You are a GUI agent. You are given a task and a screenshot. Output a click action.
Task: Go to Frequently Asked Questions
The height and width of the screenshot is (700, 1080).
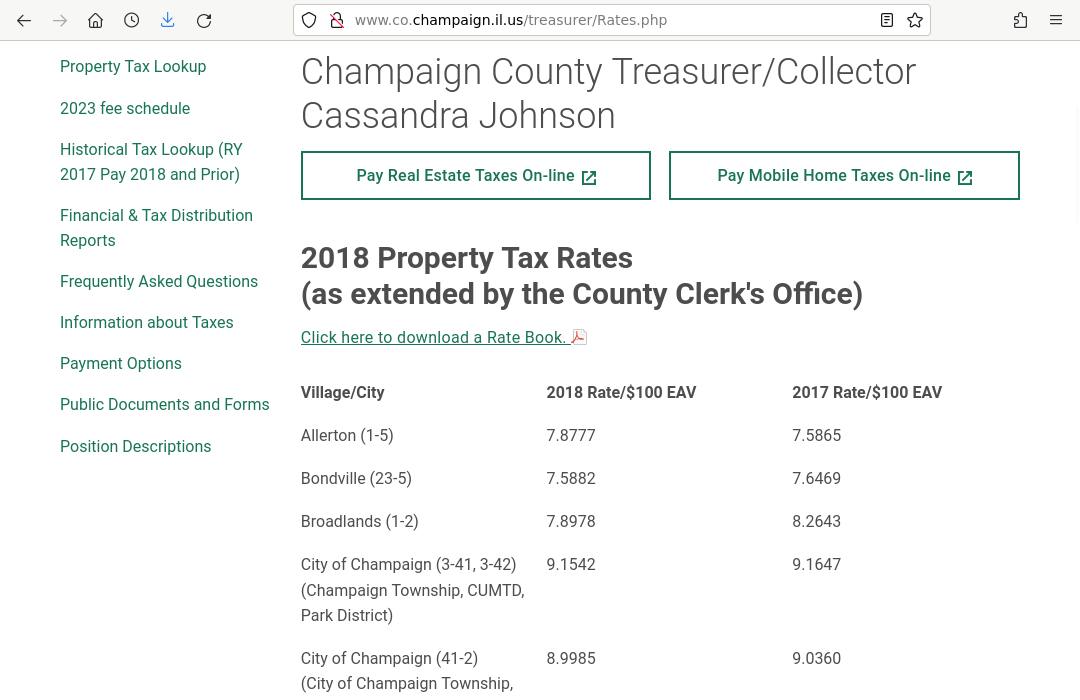pos(159,282)
